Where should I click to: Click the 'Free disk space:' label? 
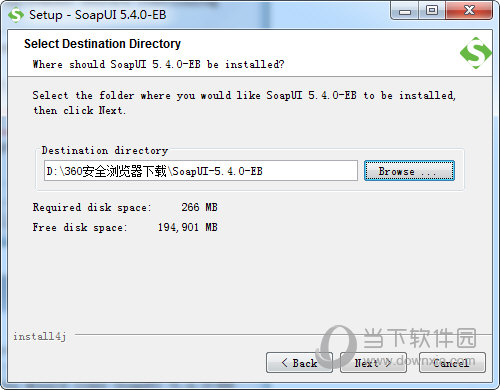[80, 227]
